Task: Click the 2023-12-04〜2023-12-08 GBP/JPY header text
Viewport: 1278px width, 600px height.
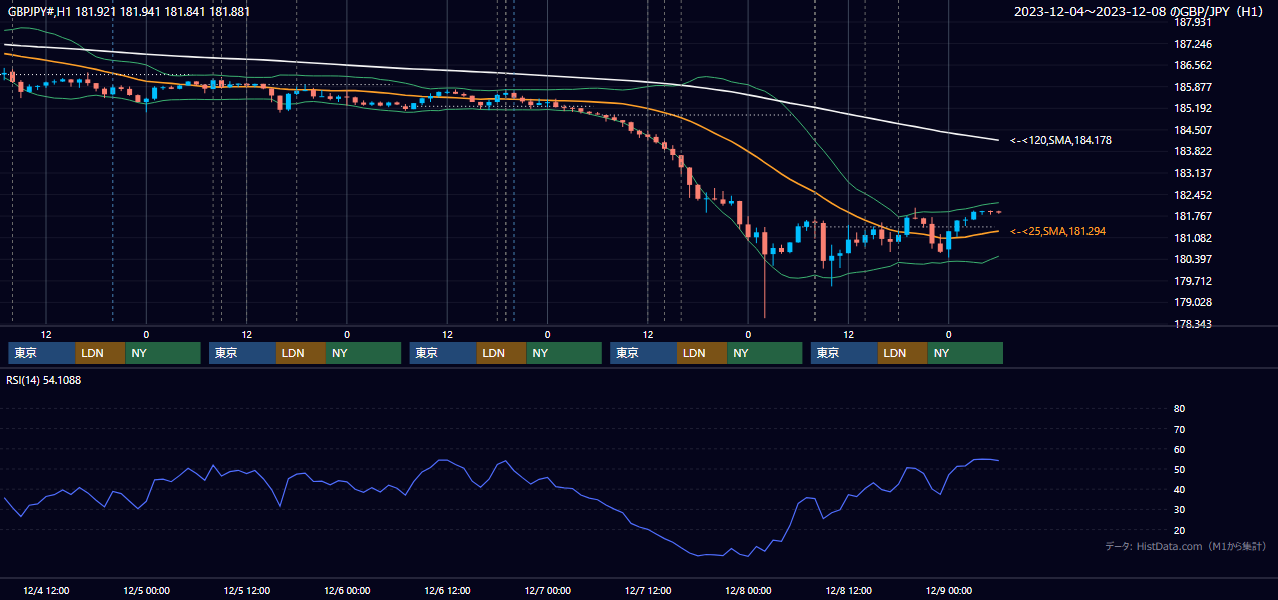Action: (x=1139, y=12)
